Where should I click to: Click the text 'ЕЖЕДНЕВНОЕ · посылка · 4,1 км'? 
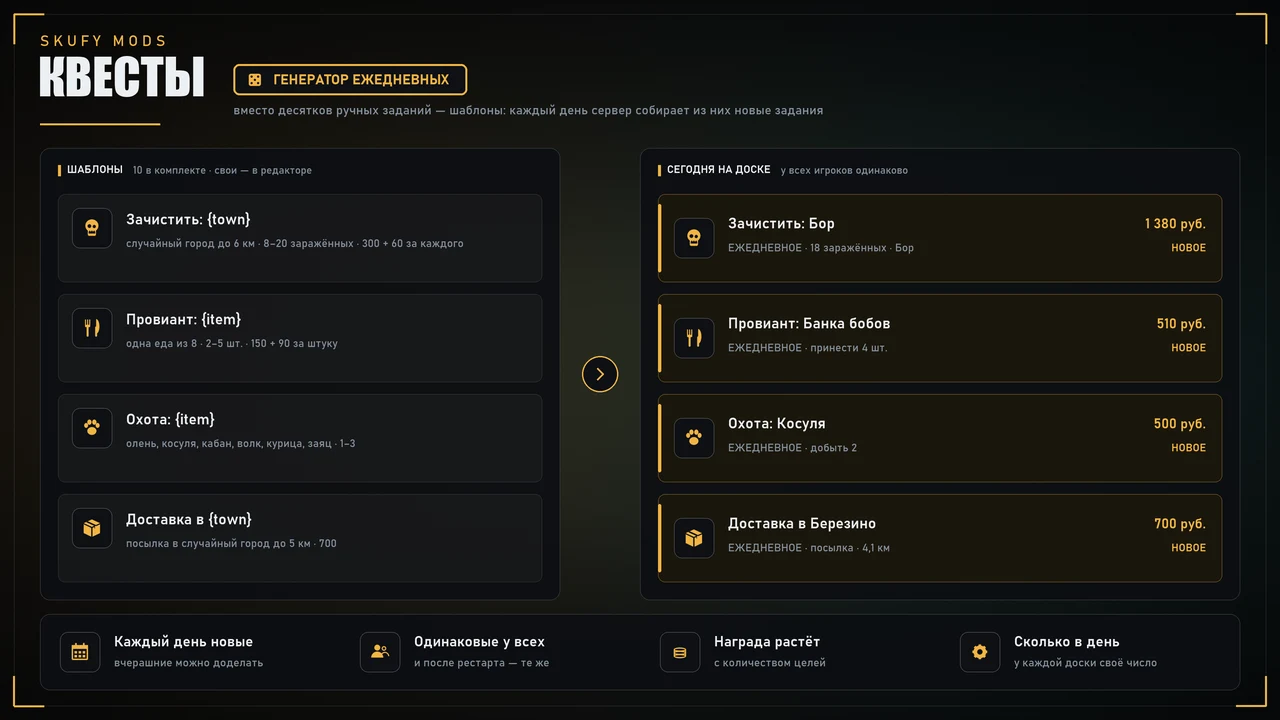pyautogui.click(x=809, y=548)
